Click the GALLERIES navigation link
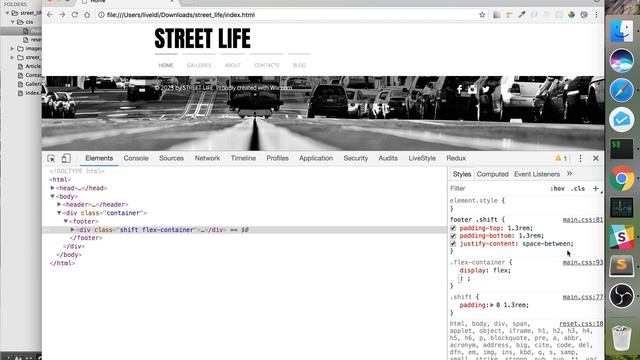This screenshot has height=360, width=640. [199, 65]
